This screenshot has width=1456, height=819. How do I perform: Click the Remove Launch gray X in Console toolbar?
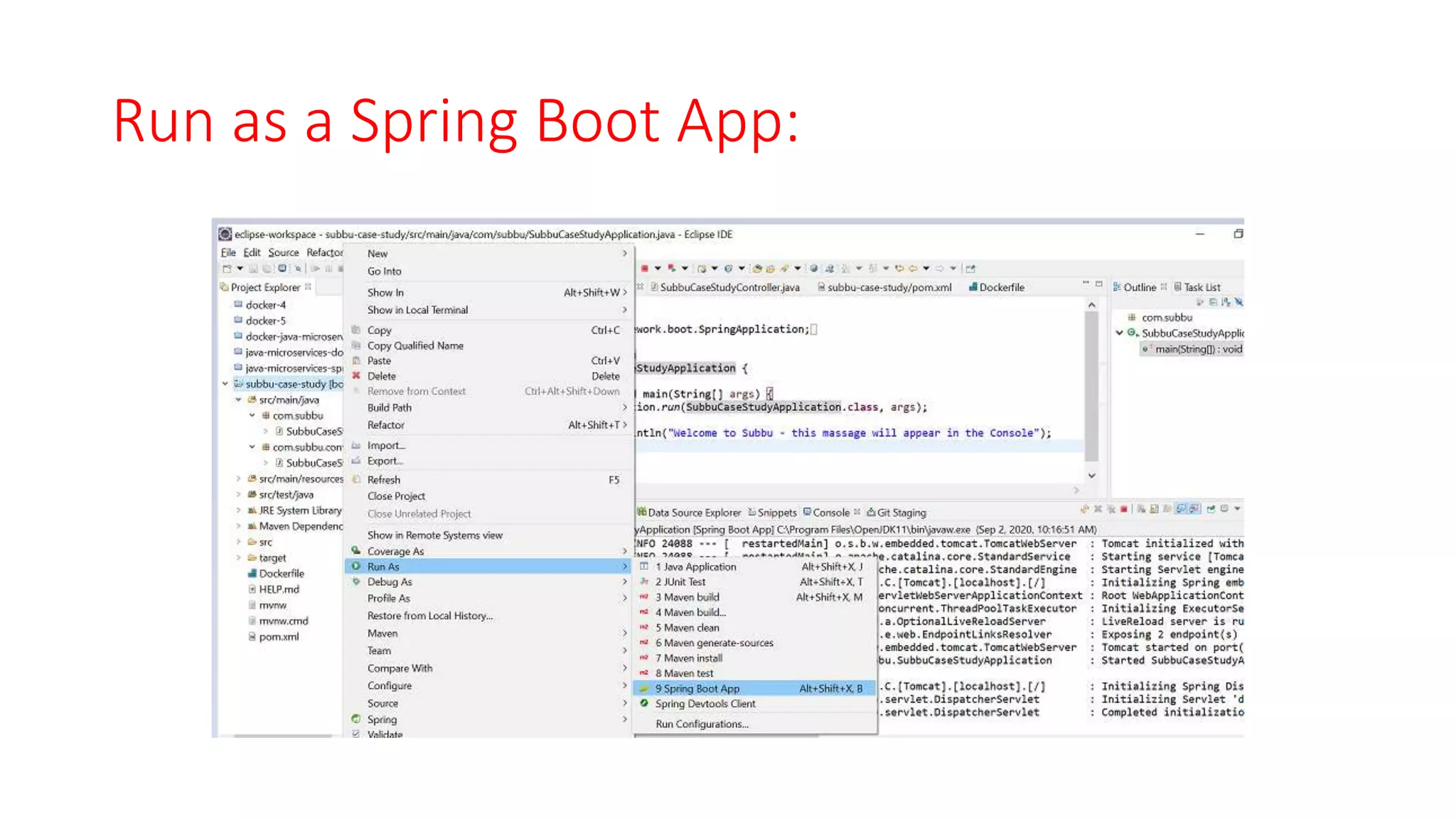[1098, 509]
